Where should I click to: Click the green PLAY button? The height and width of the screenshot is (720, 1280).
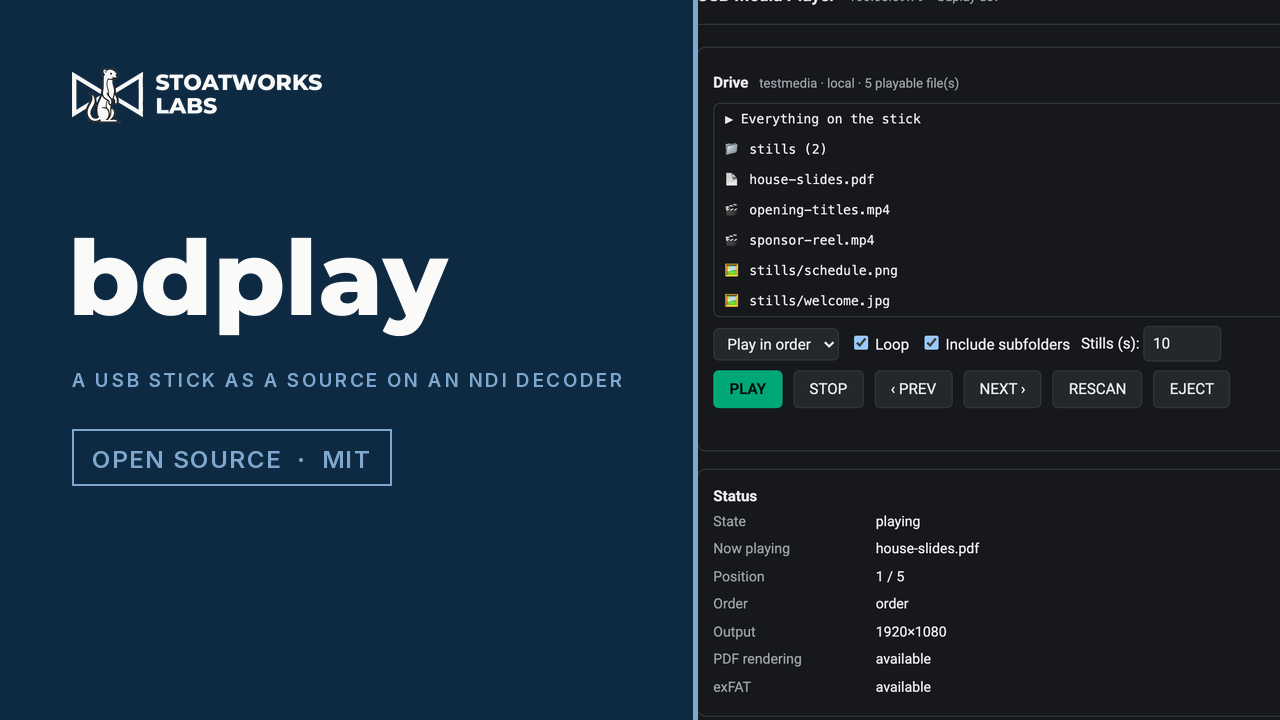click(x=748, y=389)
